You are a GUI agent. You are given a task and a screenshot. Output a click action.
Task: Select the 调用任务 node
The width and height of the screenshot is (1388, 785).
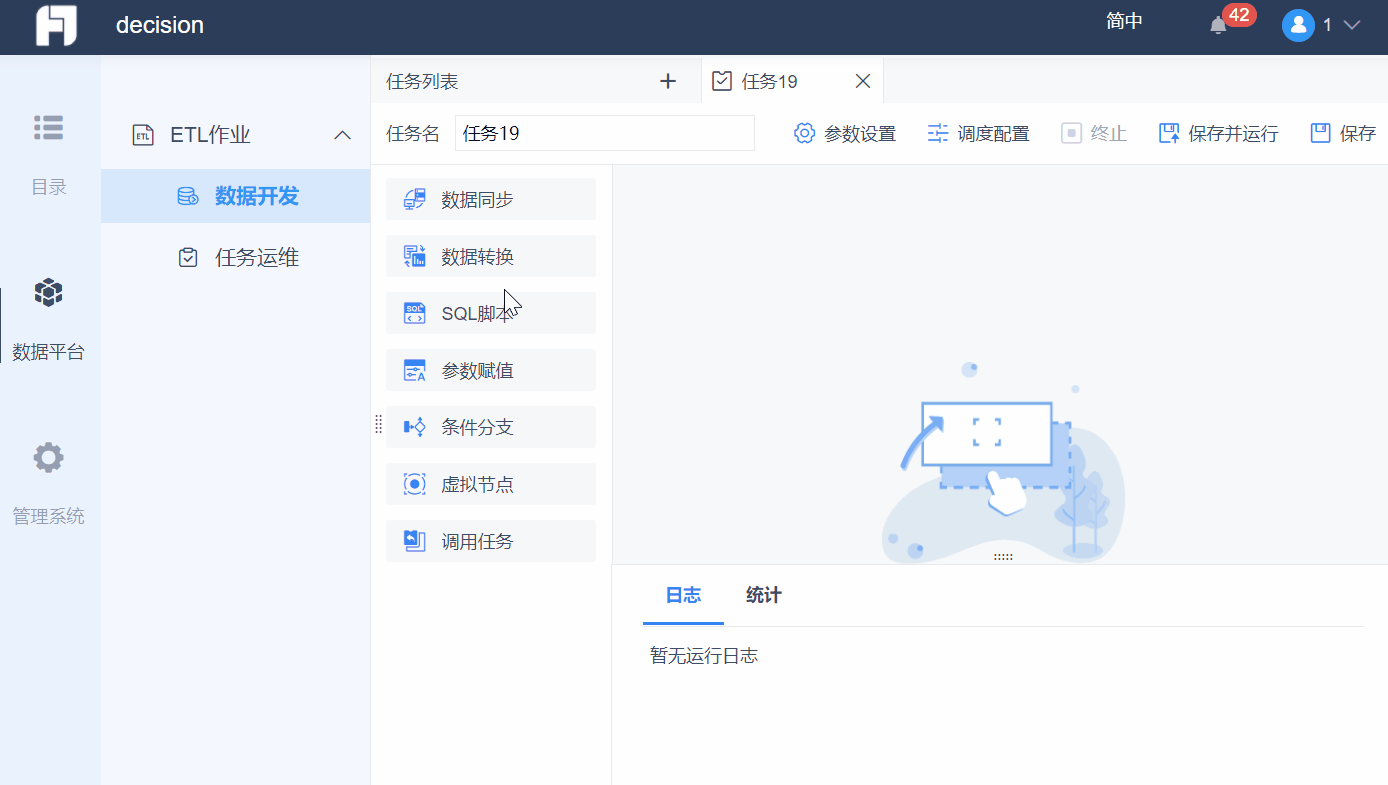click(x=491, y=541)
